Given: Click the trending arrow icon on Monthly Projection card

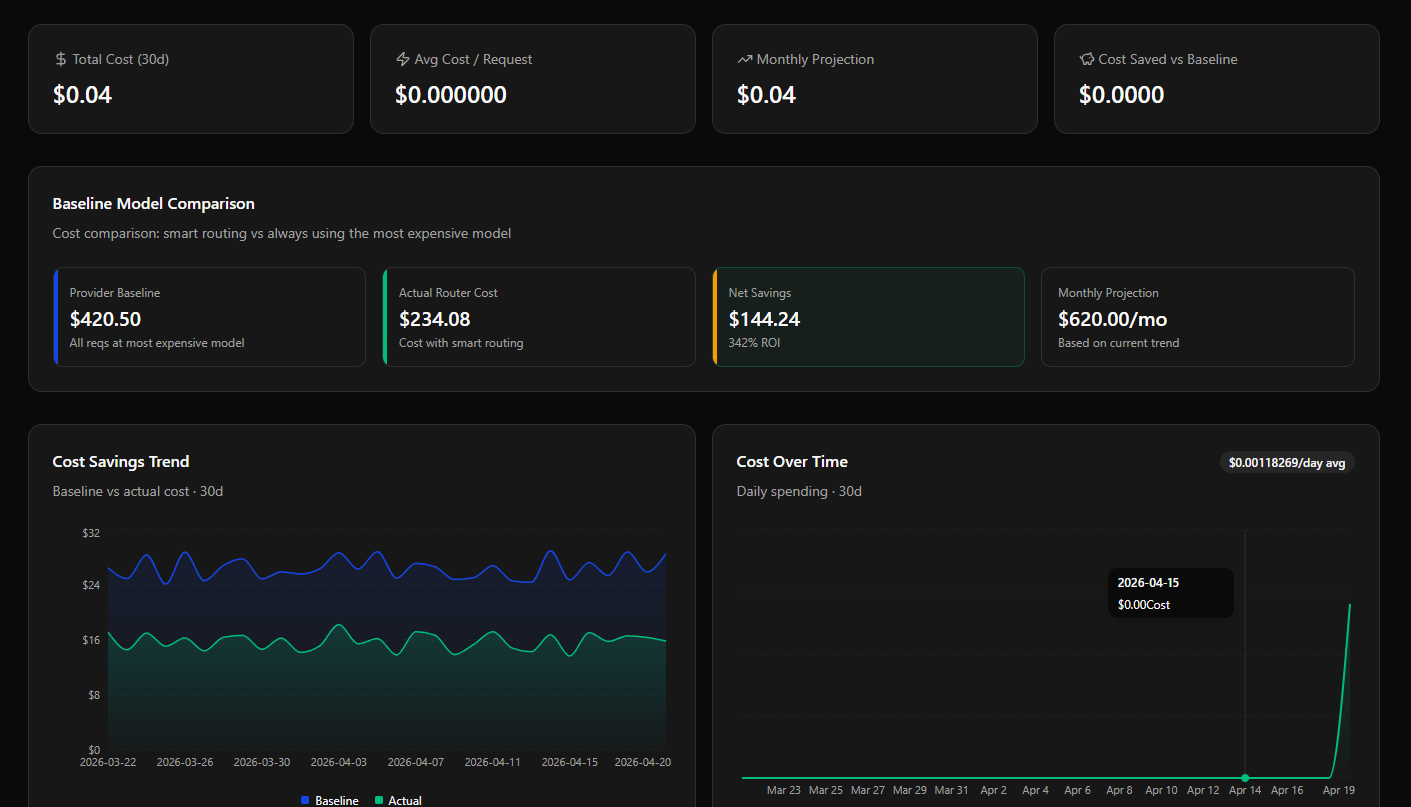Looking at the screenshot, I should click(x=744, y=58).
